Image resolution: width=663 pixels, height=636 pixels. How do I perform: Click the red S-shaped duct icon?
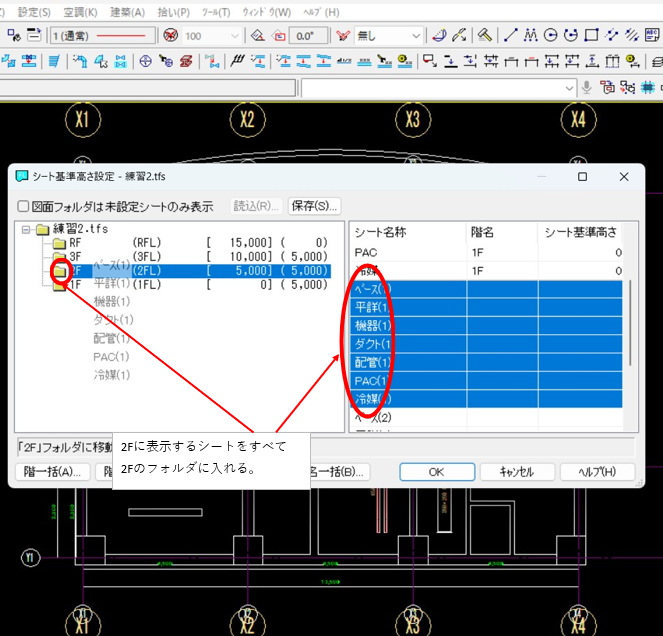(186, 61)
